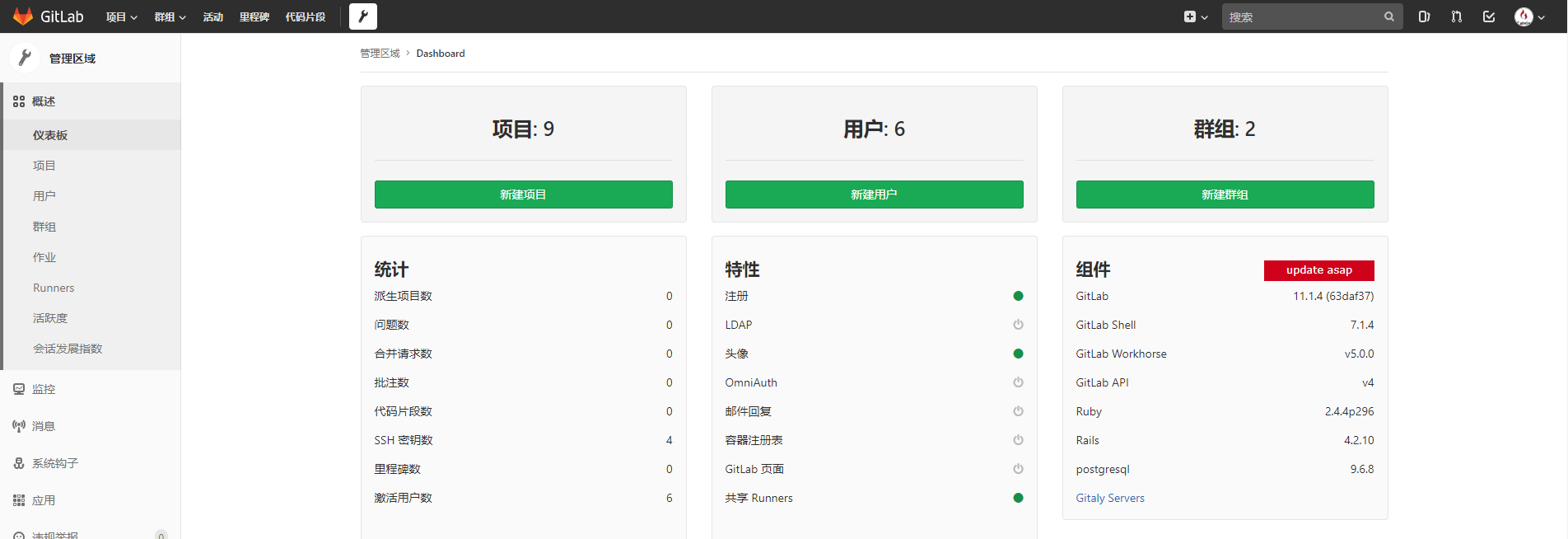Open the issues icon in top bar

tap(1424, 16)
